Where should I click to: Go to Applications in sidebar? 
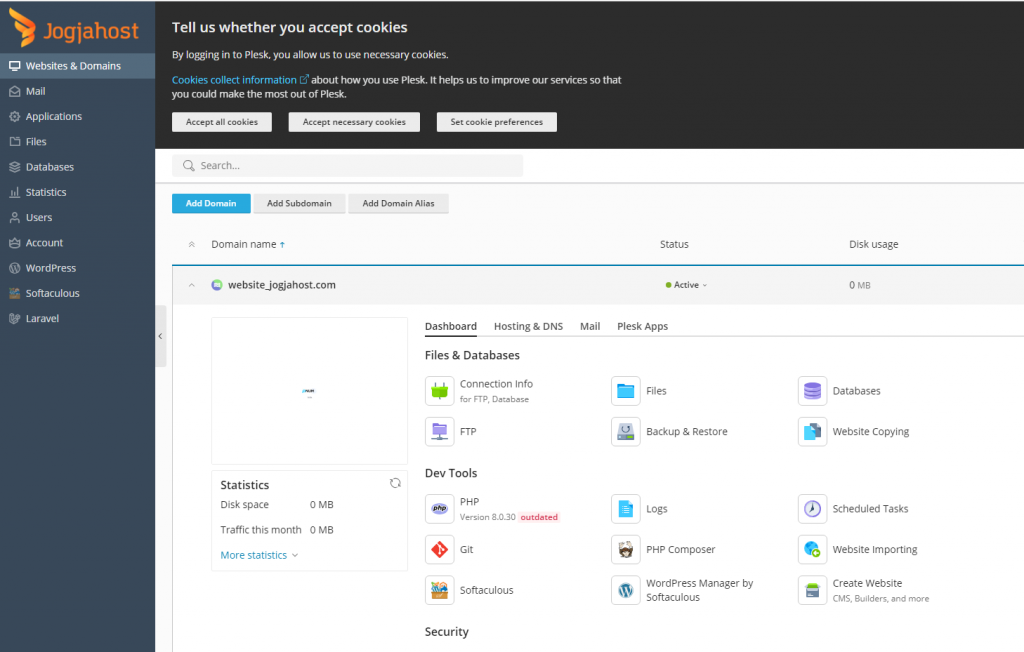[77, 116]
